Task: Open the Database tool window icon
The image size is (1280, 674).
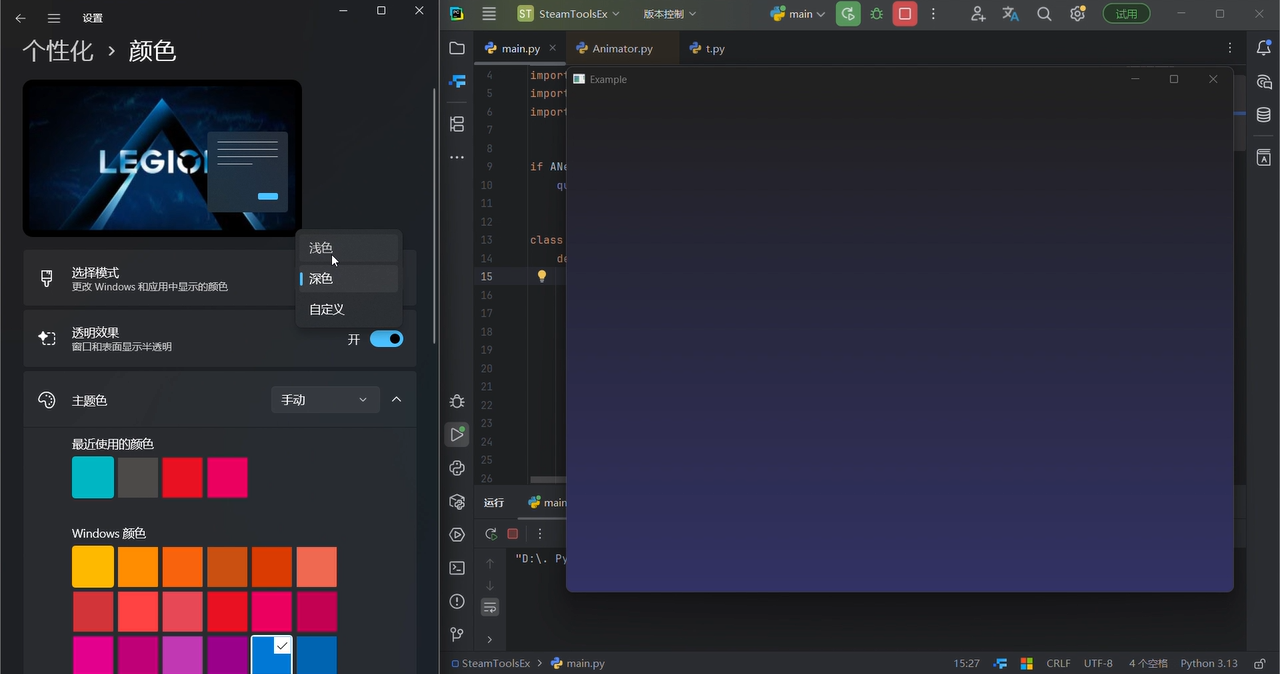Action: click(x=1264, y=115)
